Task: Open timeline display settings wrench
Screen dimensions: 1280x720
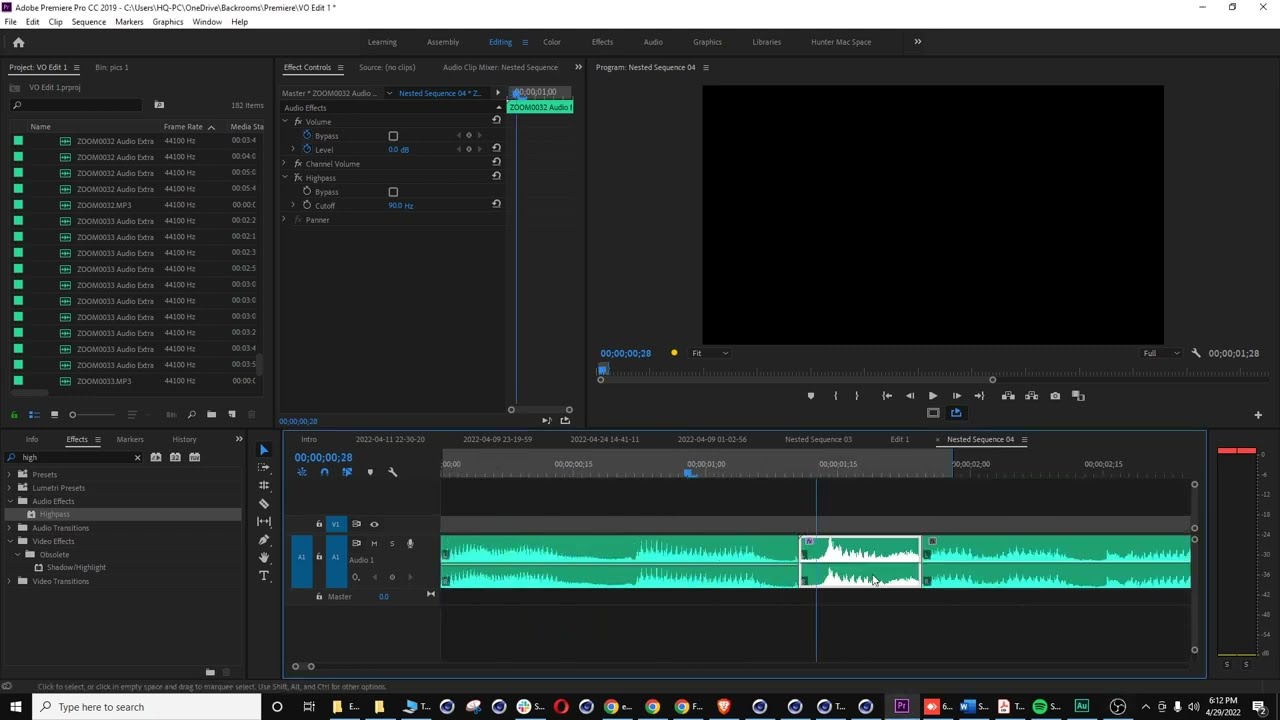Action: [392, 472]
